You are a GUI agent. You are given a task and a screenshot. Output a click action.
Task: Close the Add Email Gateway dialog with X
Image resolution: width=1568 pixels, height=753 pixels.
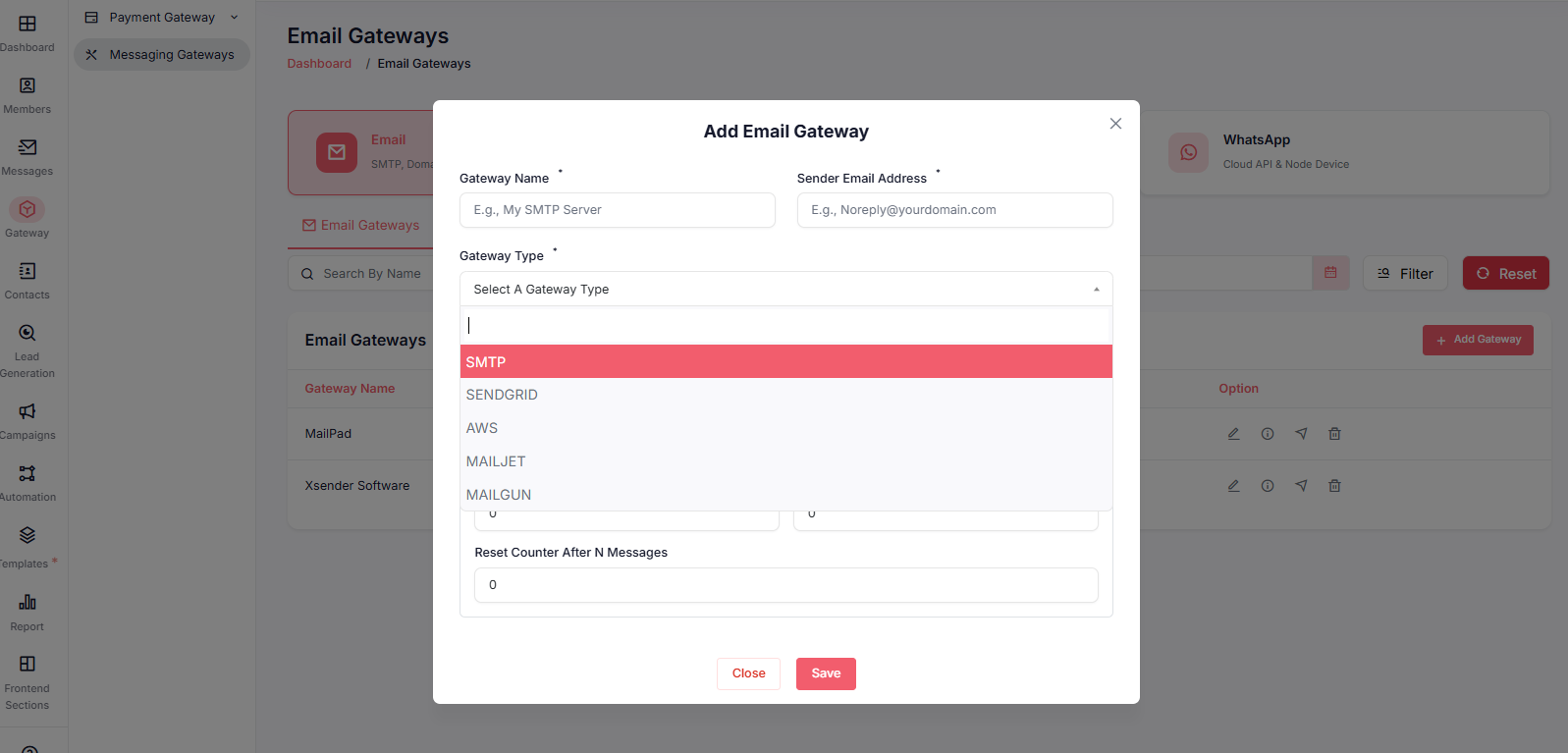[x=1115, y=124]
